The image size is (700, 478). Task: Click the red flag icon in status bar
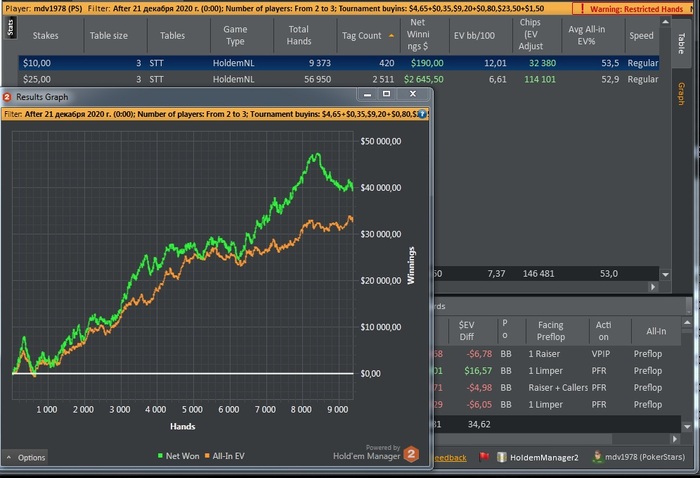click(x=484, y=457)
